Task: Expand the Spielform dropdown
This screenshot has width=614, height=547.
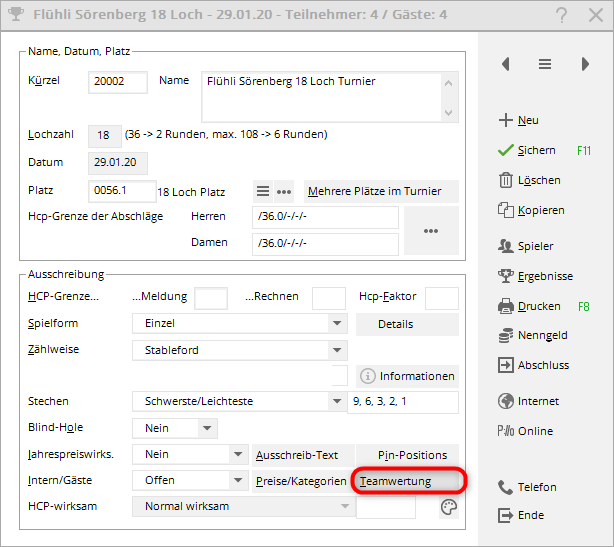Action: (337, 324)
